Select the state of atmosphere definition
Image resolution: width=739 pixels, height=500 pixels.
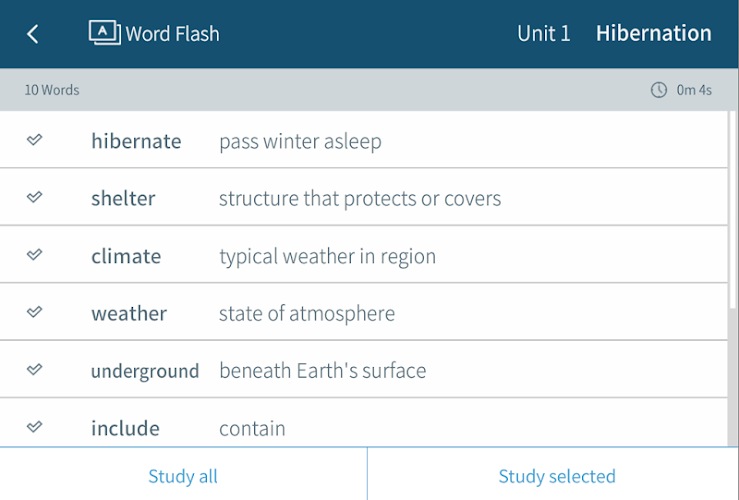click(x=306, y=313)
